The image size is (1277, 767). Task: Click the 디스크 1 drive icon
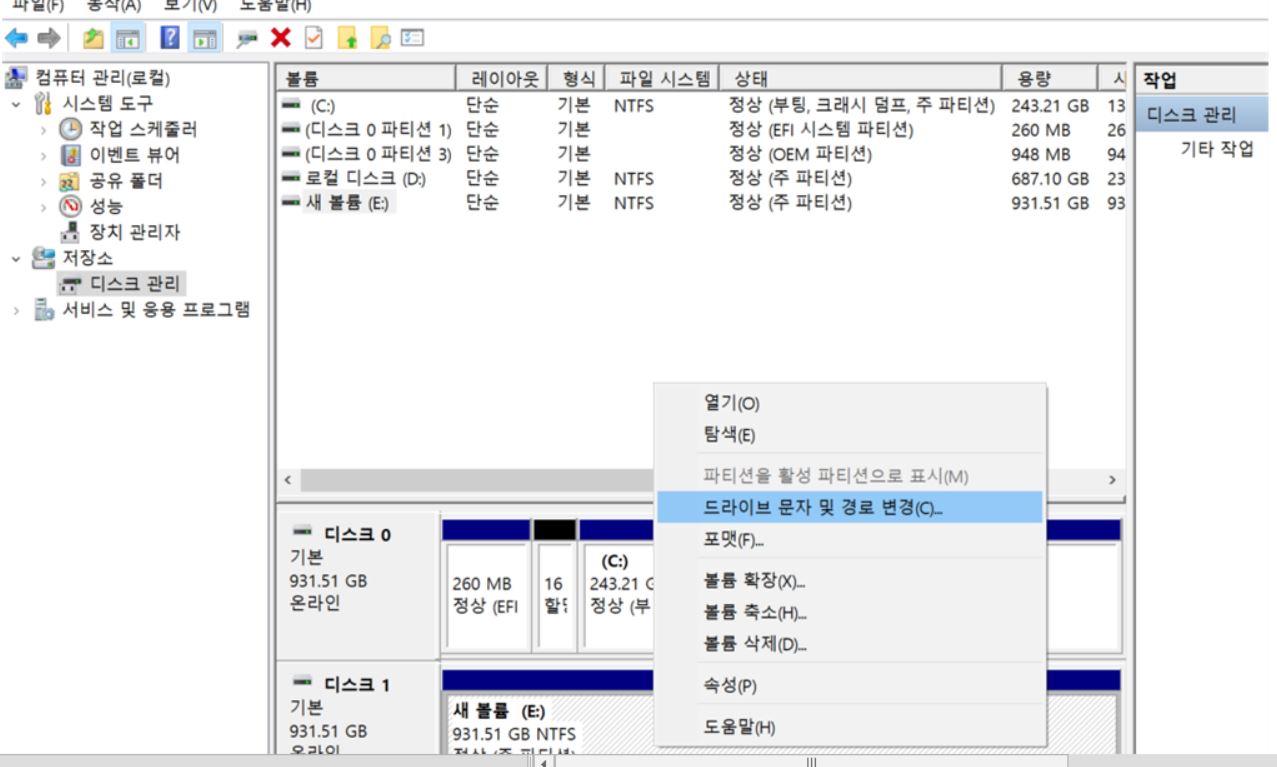[301, 683]
